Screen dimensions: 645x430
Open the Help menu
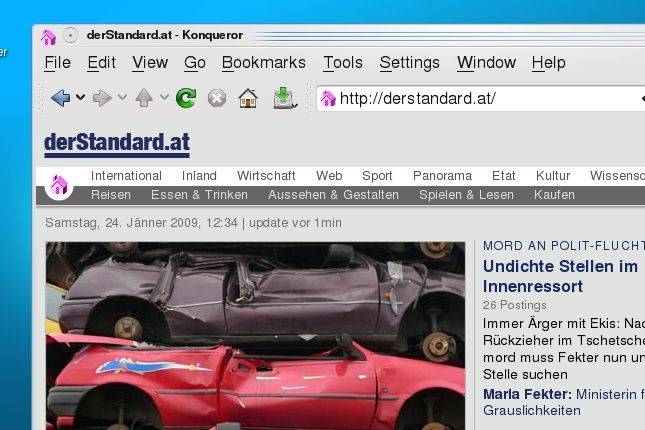click(548, 63)
